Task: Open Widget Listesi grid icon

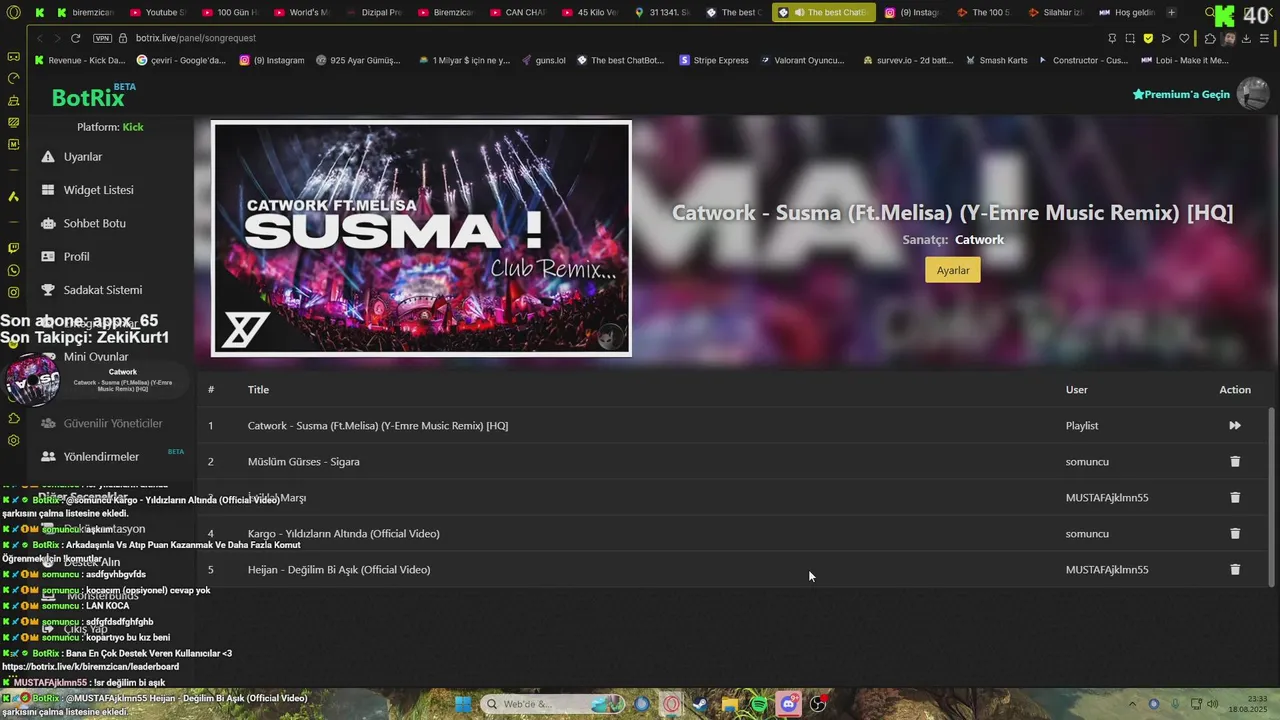Action: (x=47, y=190)
